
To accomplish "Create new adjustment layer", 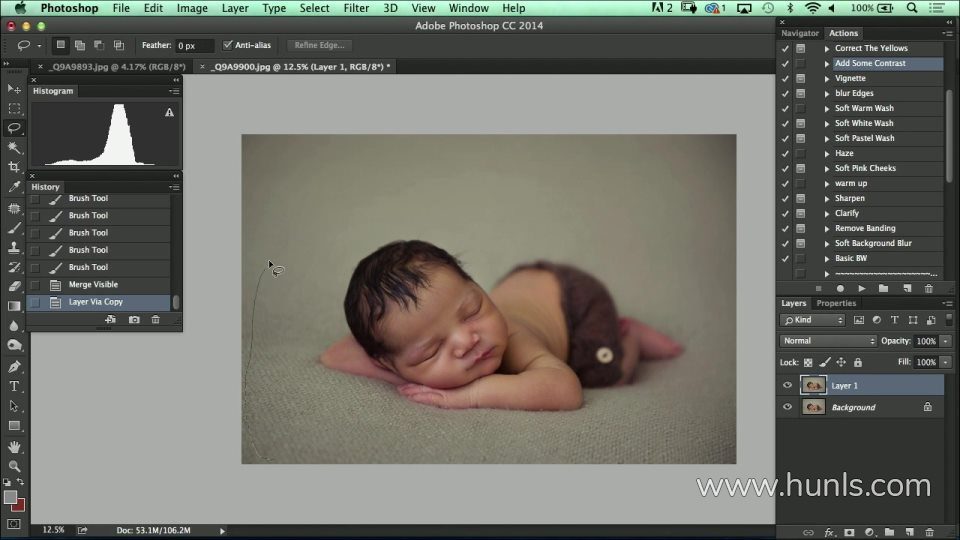I will [869, 532].
